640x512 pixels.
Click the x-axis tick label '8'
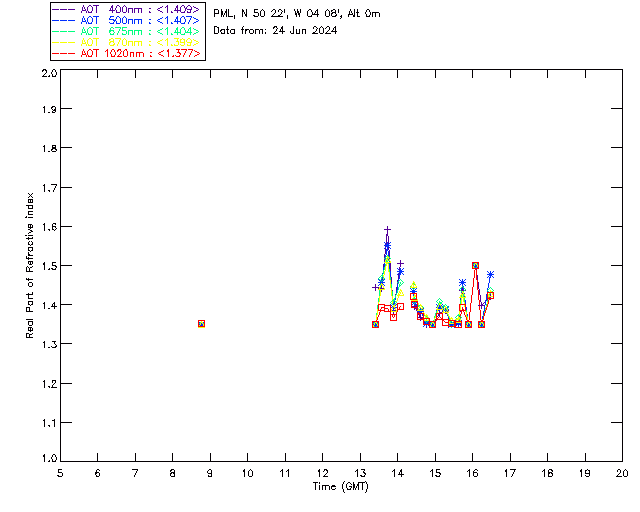173,473
